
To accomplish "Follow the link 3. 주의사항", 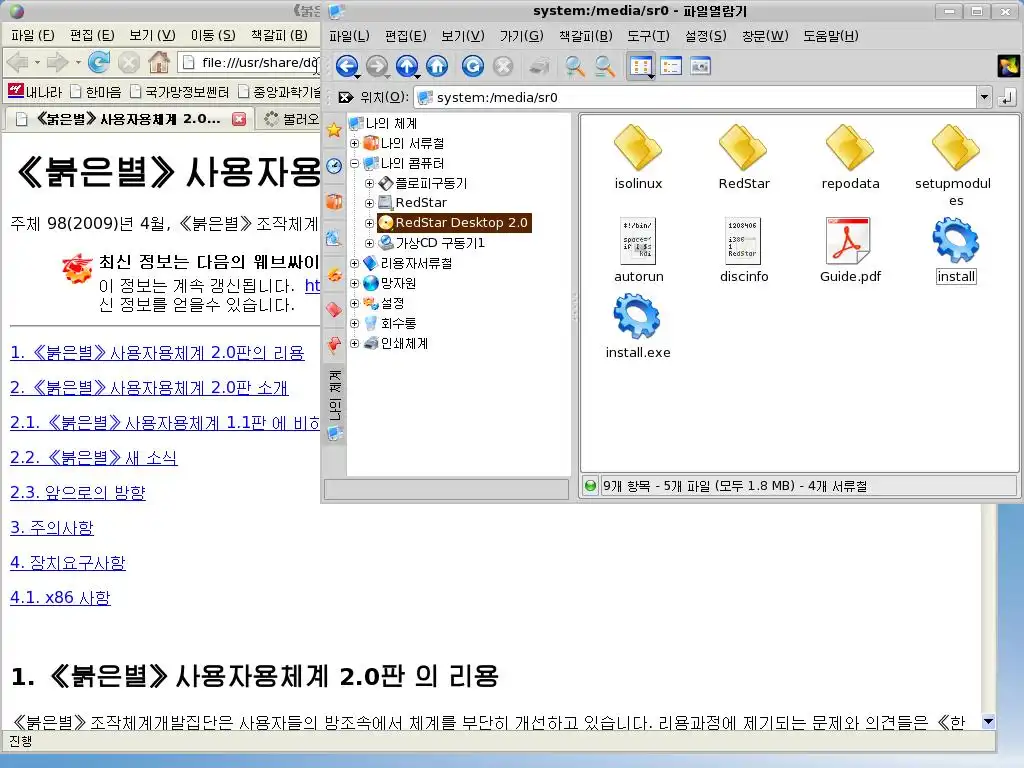I will coord(52,528).
